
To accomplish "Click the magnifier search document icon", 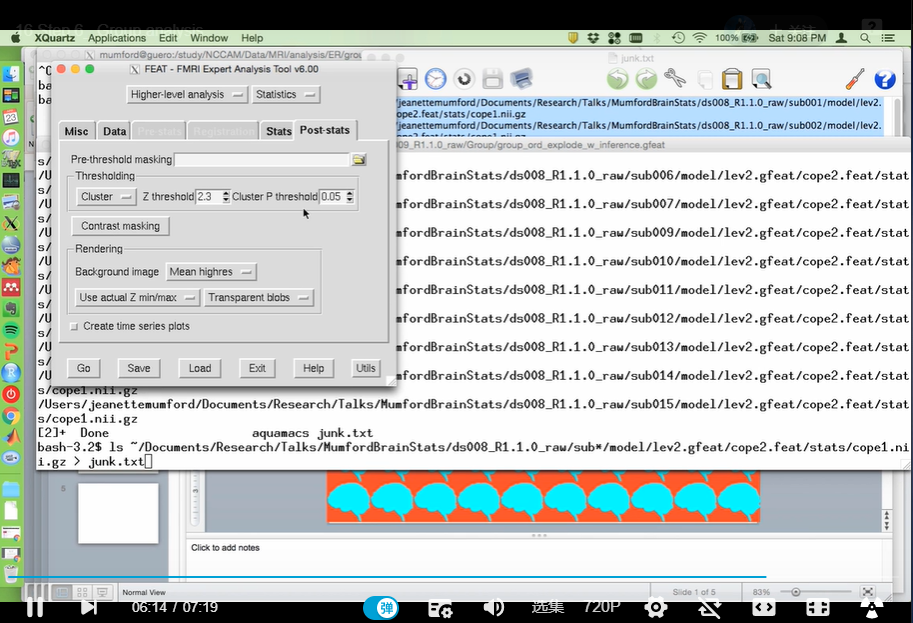I will pyautogui.click(x=760, y=79).
